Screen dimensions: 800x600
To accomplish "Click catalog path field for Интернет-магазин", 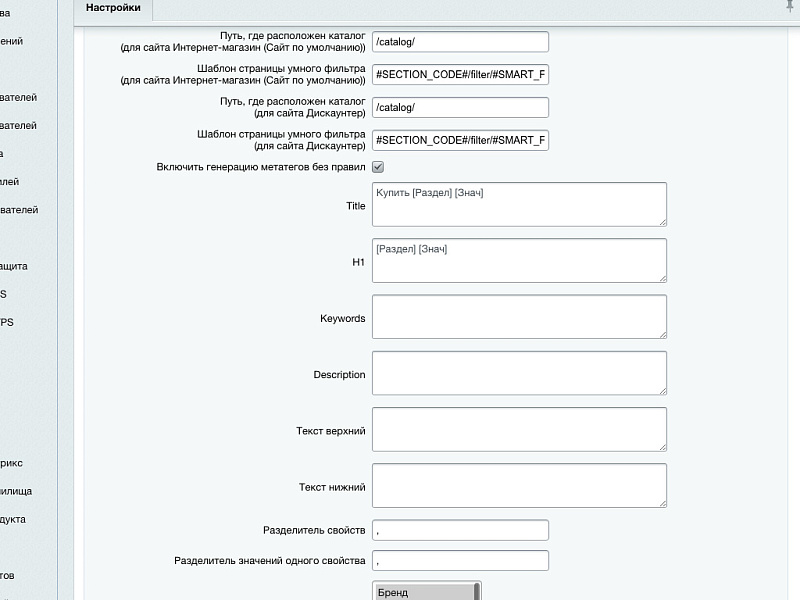I will coord(460,41).
